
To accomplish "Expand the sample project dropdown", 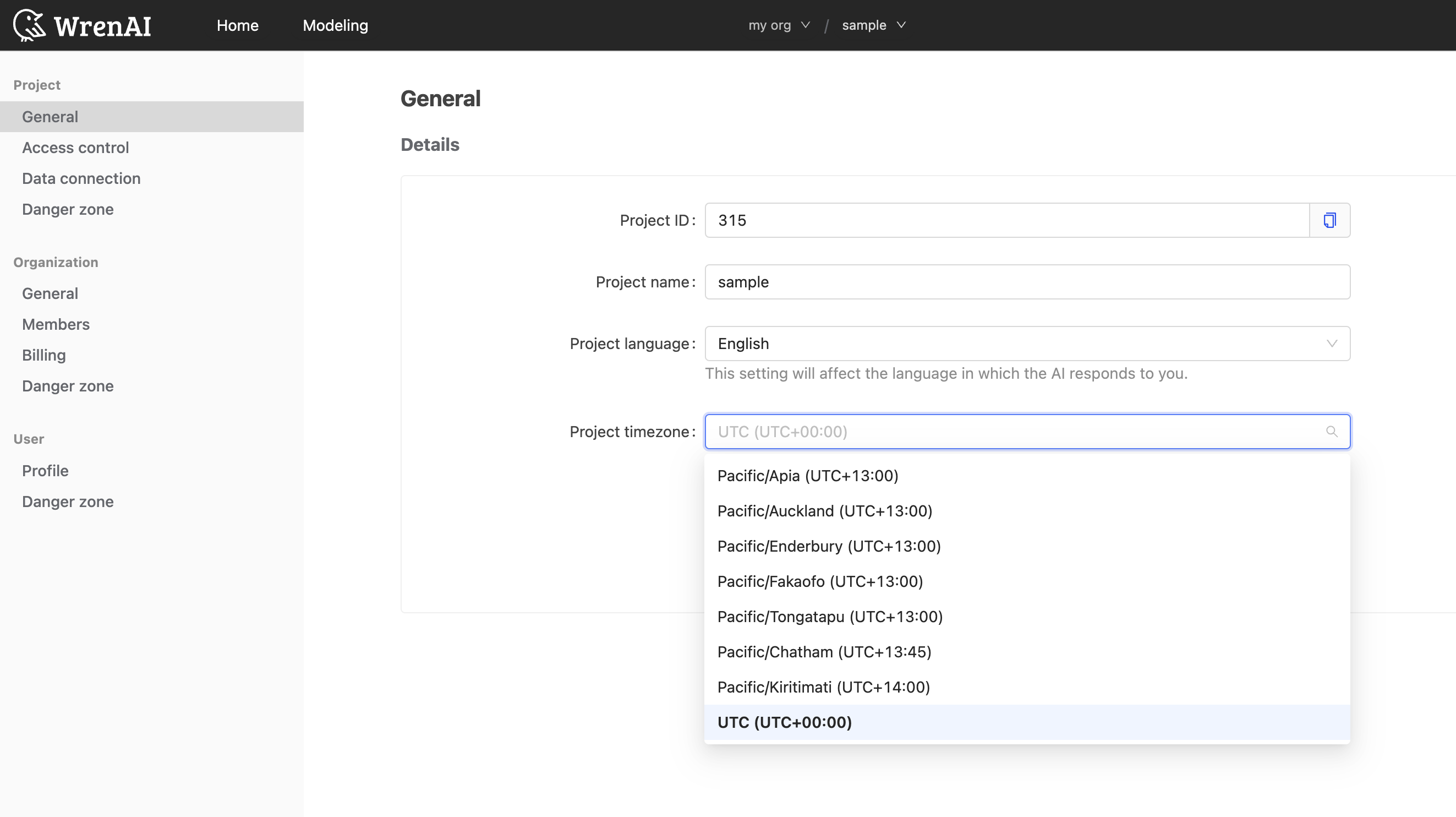I will click(872, 25).
